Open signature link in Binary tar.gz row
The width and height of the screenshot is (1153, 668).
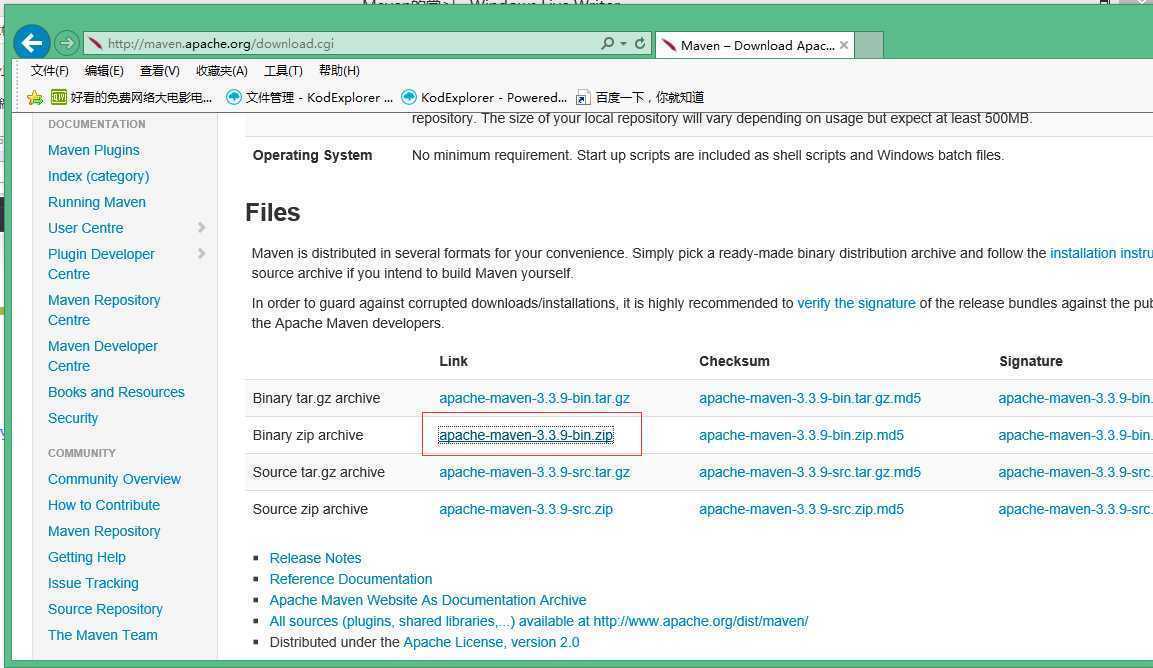[1075, 398]
